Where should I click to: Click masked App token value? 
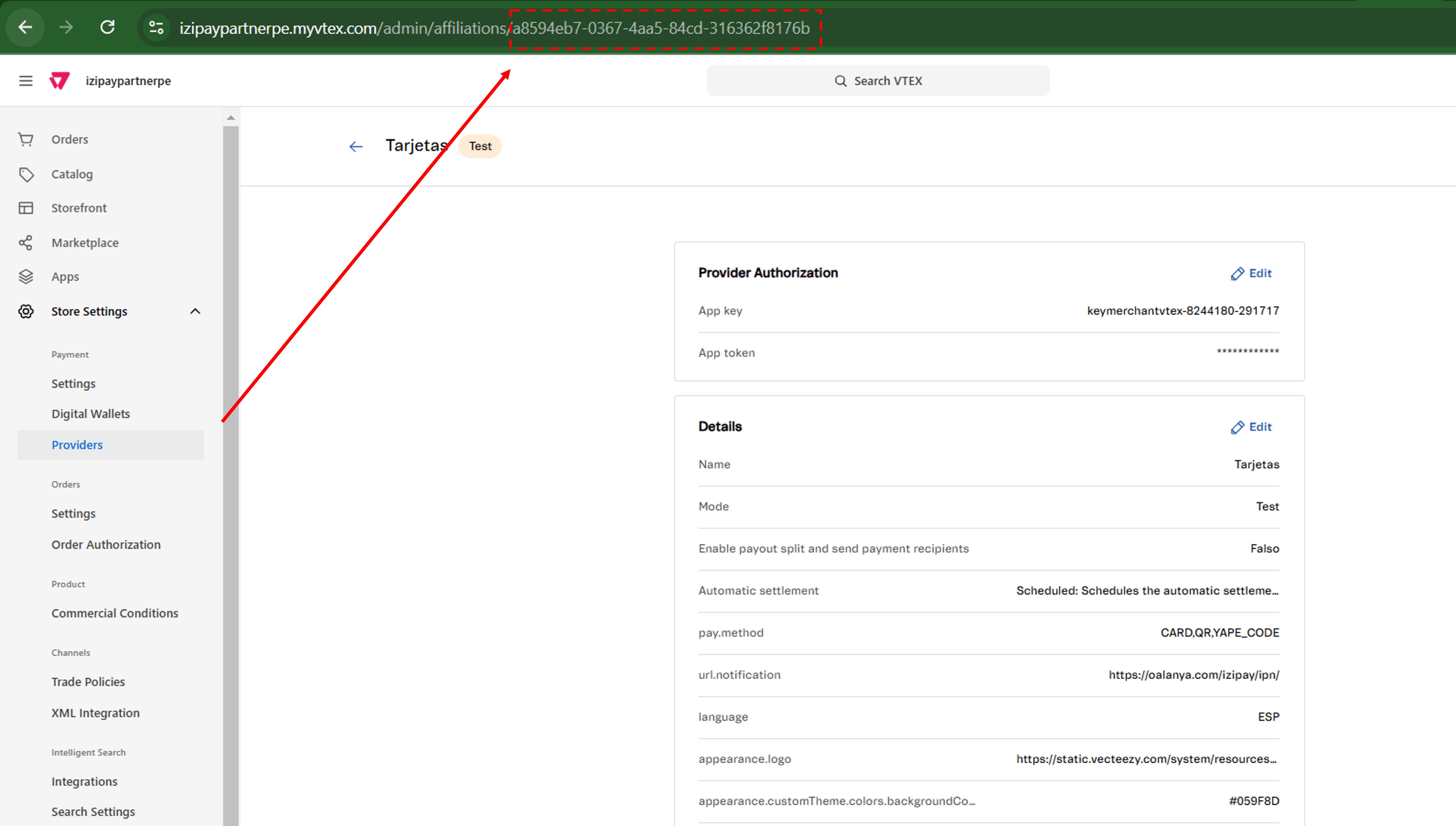pos(1248,352)
